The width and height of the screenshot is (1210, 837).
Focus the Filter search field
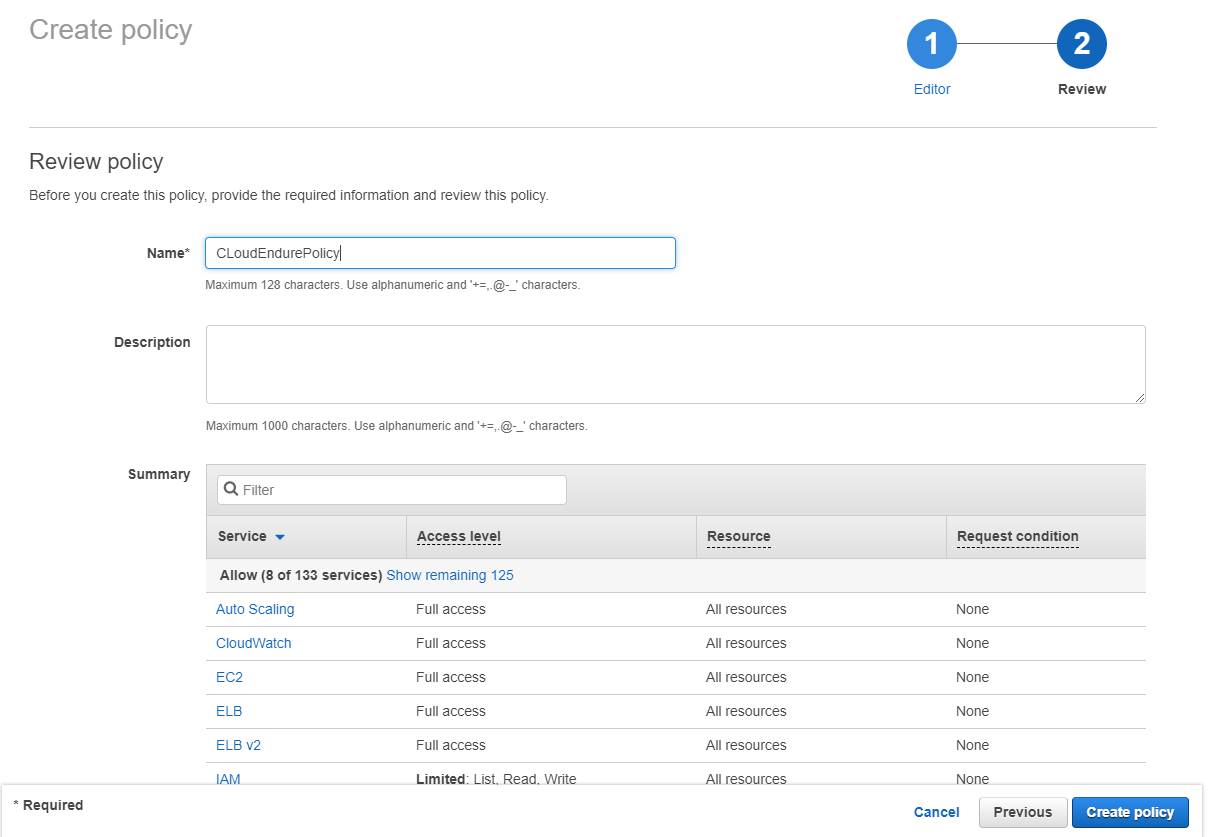400,490
